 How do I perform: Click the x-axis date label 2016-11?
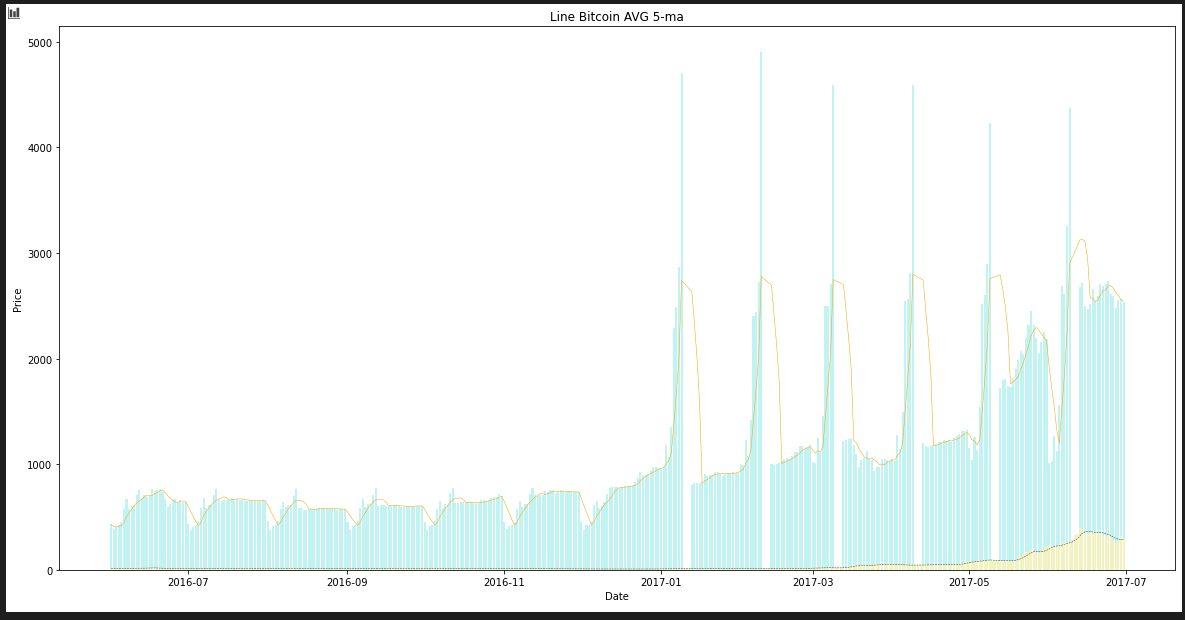click(504, 581)
